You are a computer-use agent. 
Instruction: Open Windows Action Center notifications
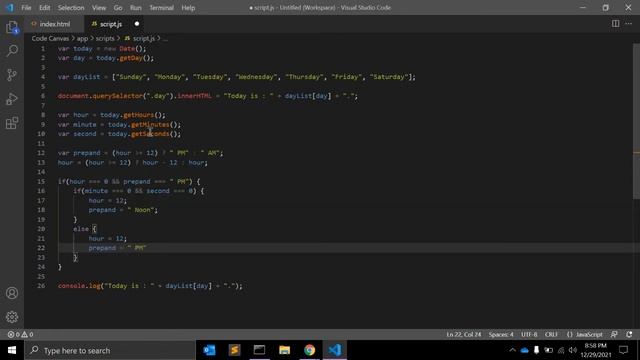(623, 350)
